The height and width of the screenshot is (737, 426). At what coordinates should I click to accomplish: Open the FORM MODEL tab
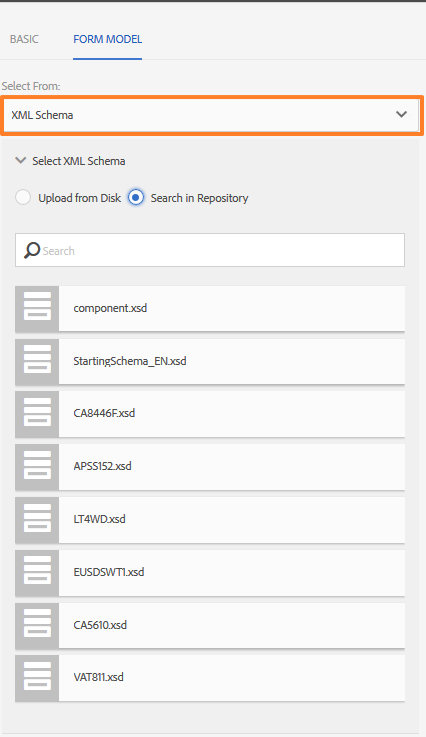tap(107, 39)
